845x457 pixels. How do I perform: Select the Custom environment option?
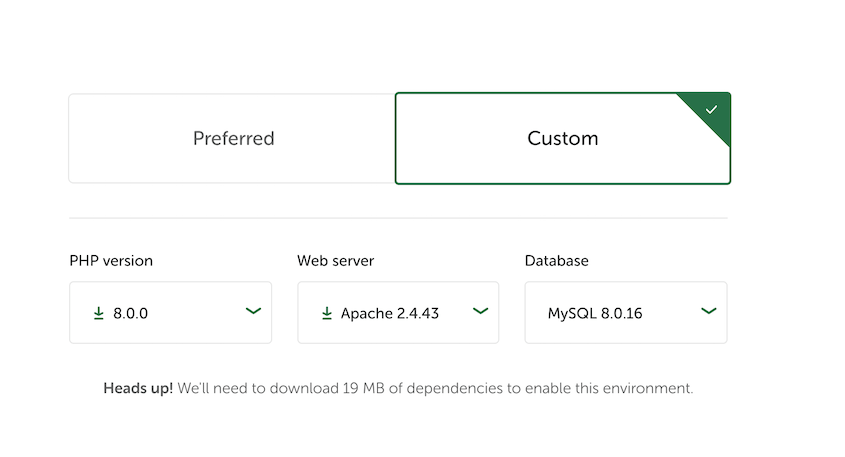click(563, 139)
